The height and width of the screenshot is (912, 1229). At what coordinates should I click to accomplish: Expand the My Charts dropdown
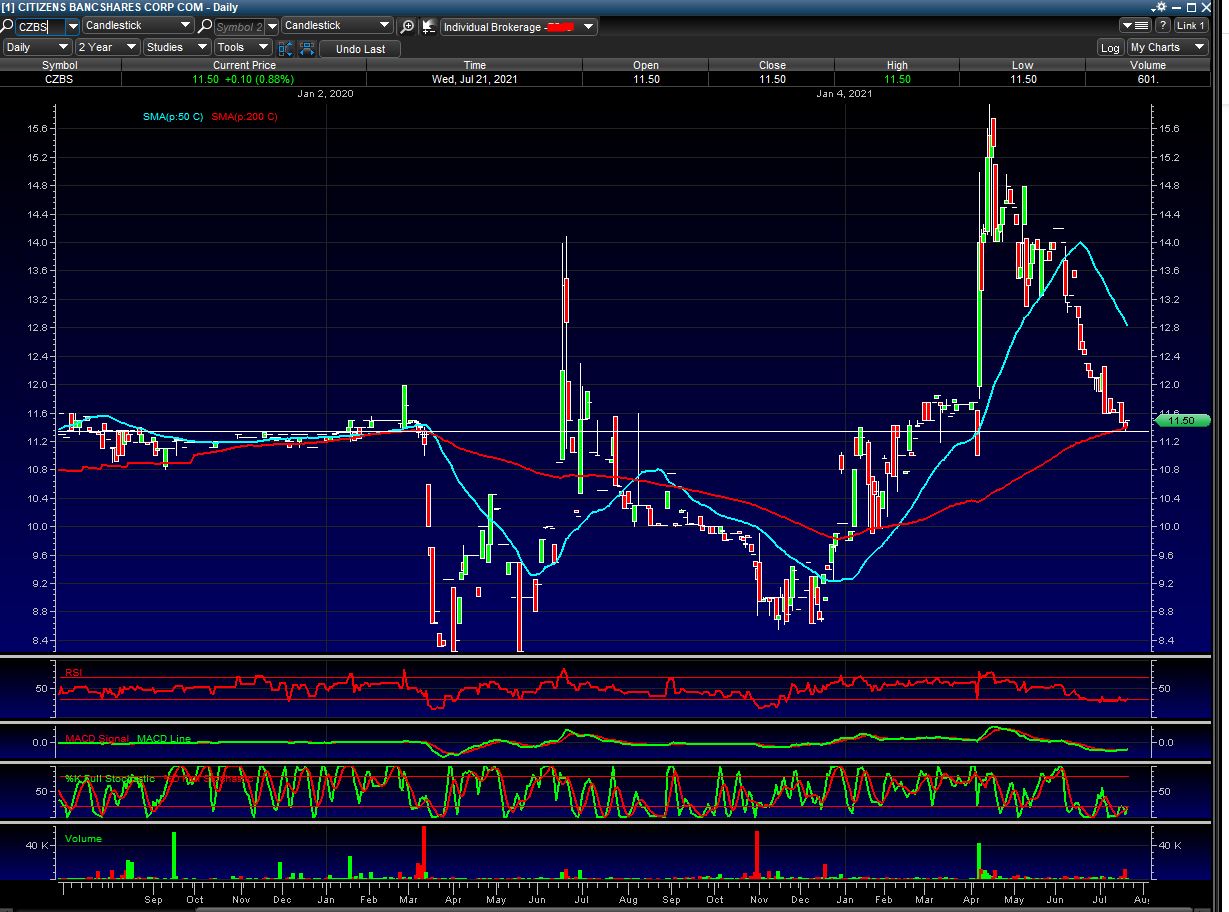tap(1166, 48)
